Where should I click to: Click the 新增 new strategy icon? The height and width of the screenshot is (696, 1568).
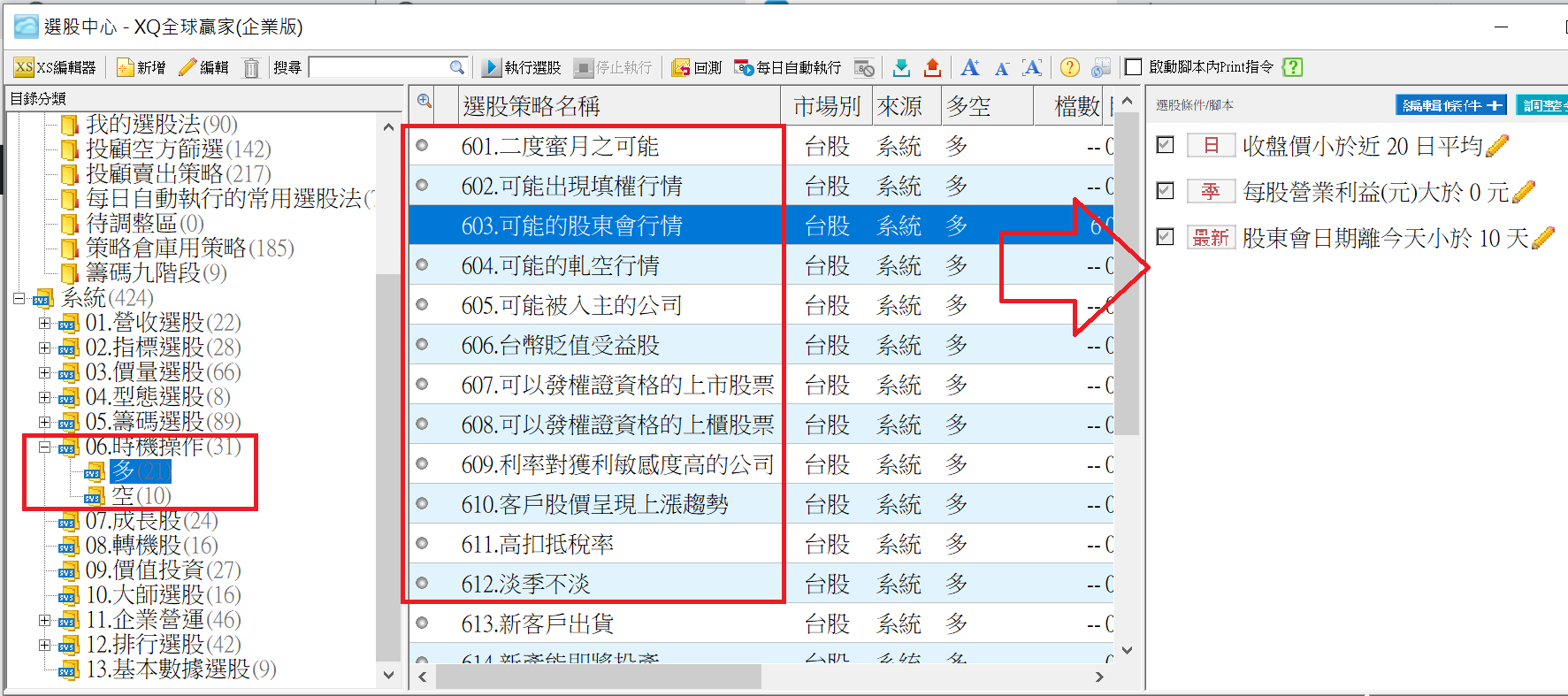coord(141,67)
